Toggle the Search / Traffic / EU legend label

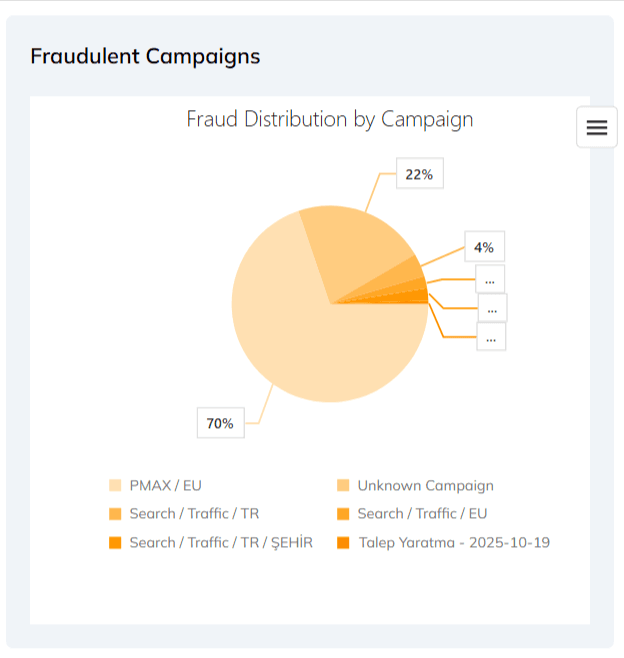422,514
